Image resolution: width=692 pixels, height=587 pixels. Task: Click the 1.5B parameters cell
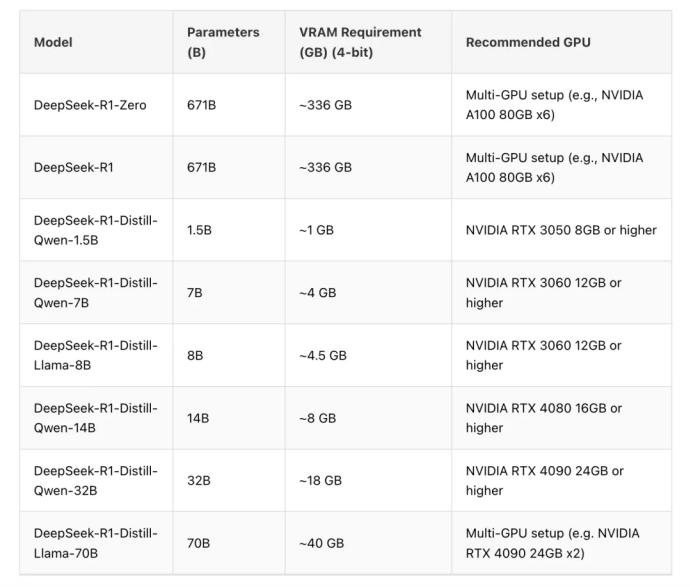(x=229, y=230)
